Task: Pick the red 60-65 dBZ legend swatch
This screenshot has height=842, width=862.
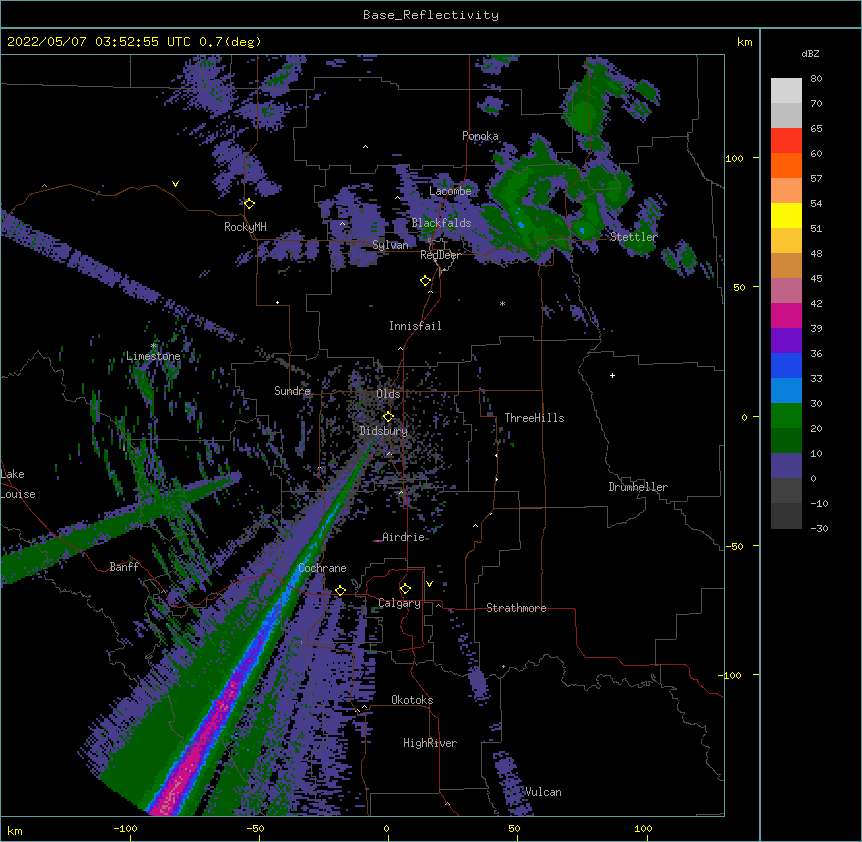Action: click(x=786, y=141)
